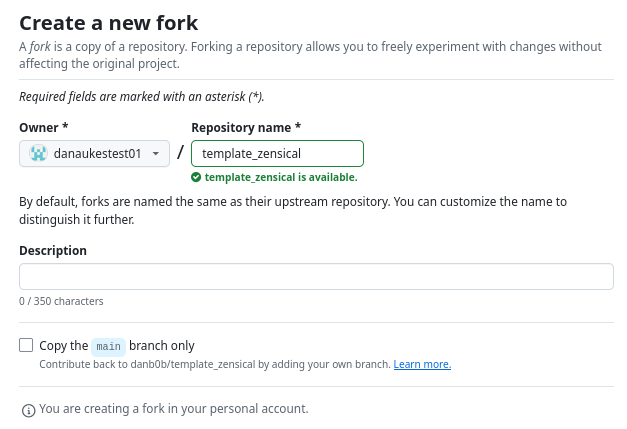The image size is (627, 429).
Task: Click the personal account fork notice text
Action: point(174,409)
